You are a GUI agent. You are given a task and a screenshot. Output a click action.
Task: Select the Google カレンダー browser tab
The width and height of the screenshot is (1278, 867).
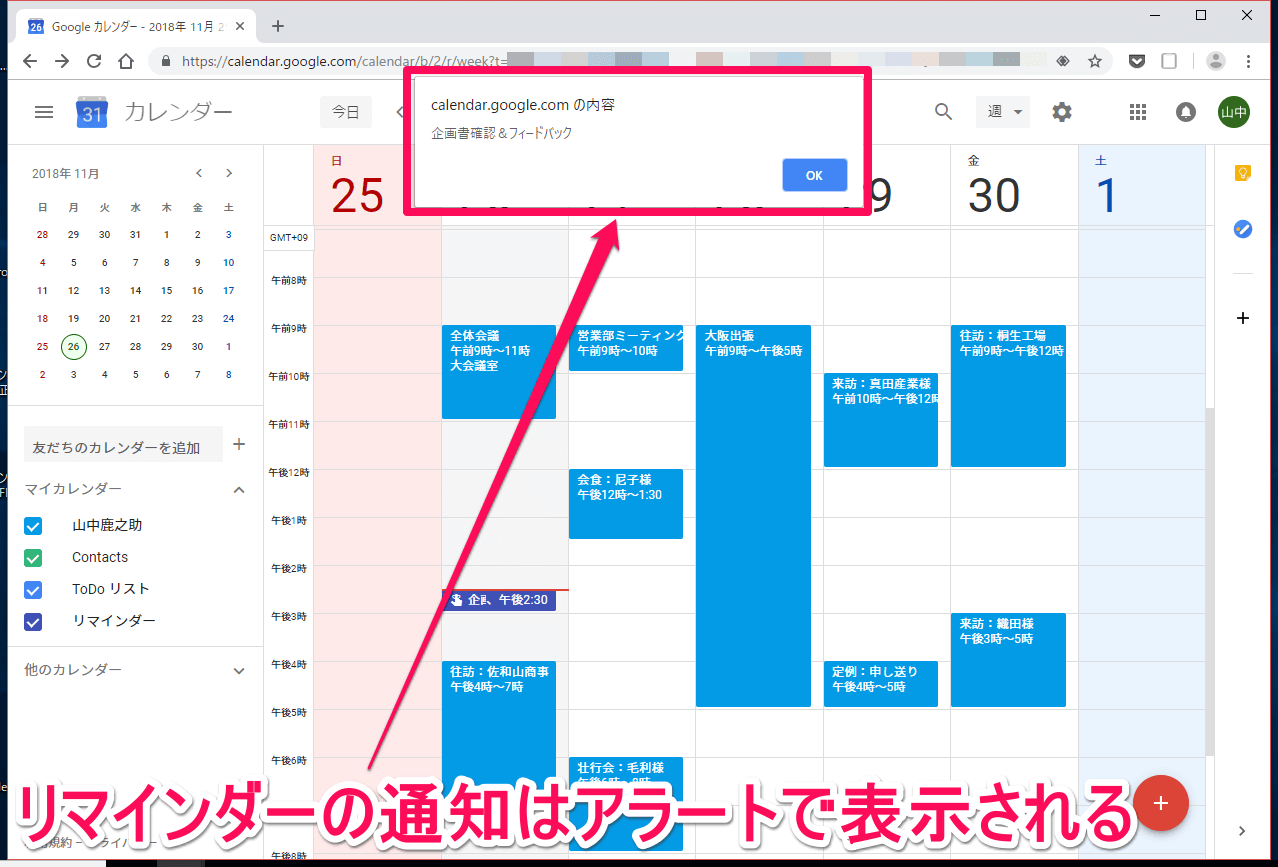coord(137,26)
